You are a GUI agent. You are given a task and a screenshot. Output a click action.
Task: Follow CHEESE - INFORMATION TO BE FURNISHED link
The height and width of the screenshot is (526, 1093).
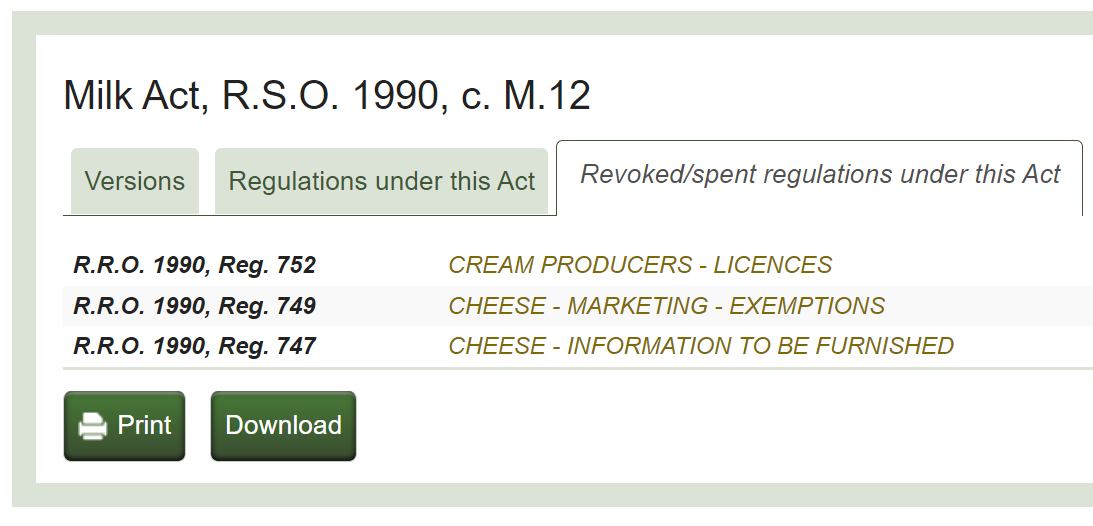[701, 346]
